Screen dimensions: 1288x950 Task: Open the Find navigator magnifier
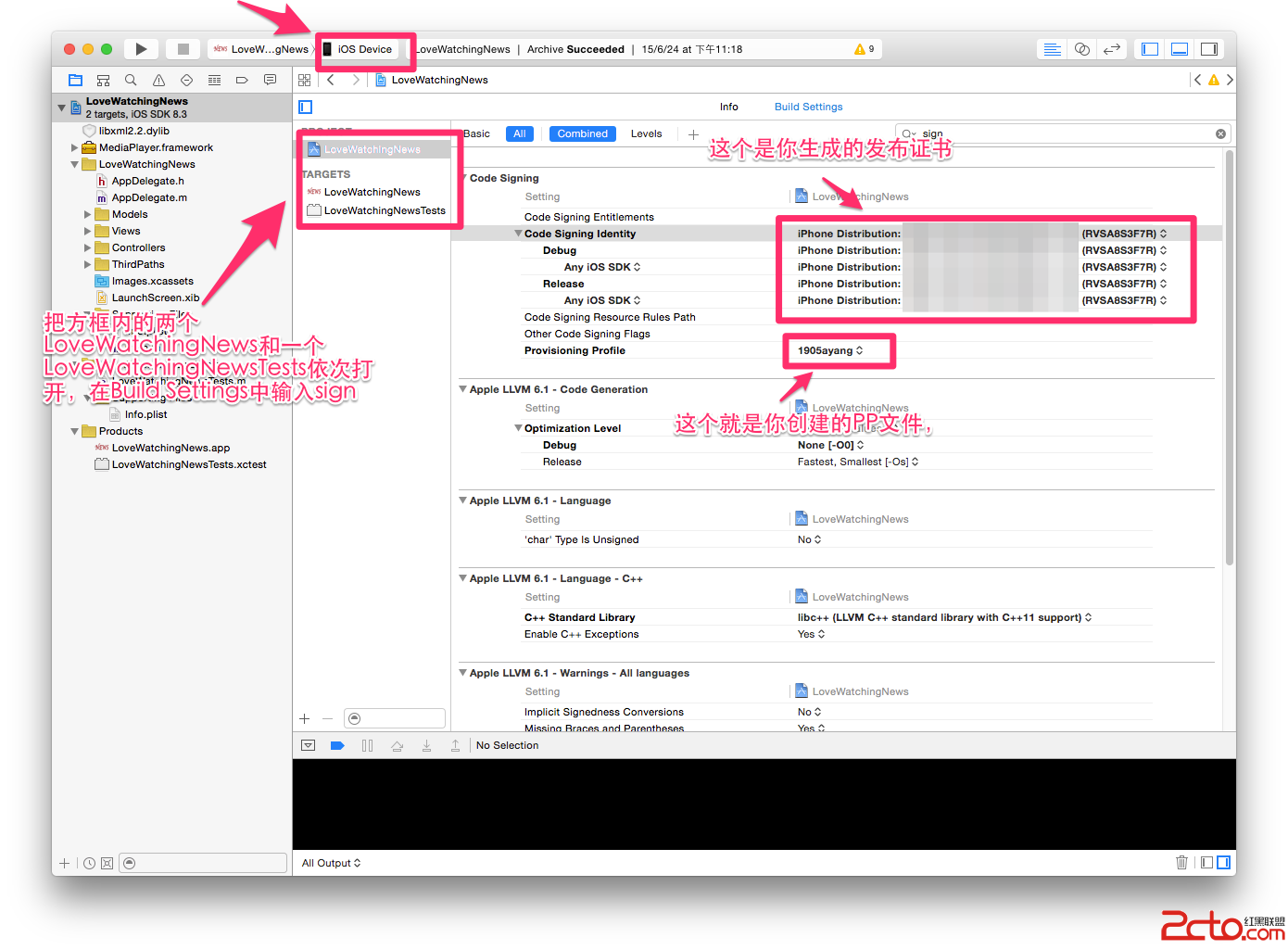[x=131, y=81]
